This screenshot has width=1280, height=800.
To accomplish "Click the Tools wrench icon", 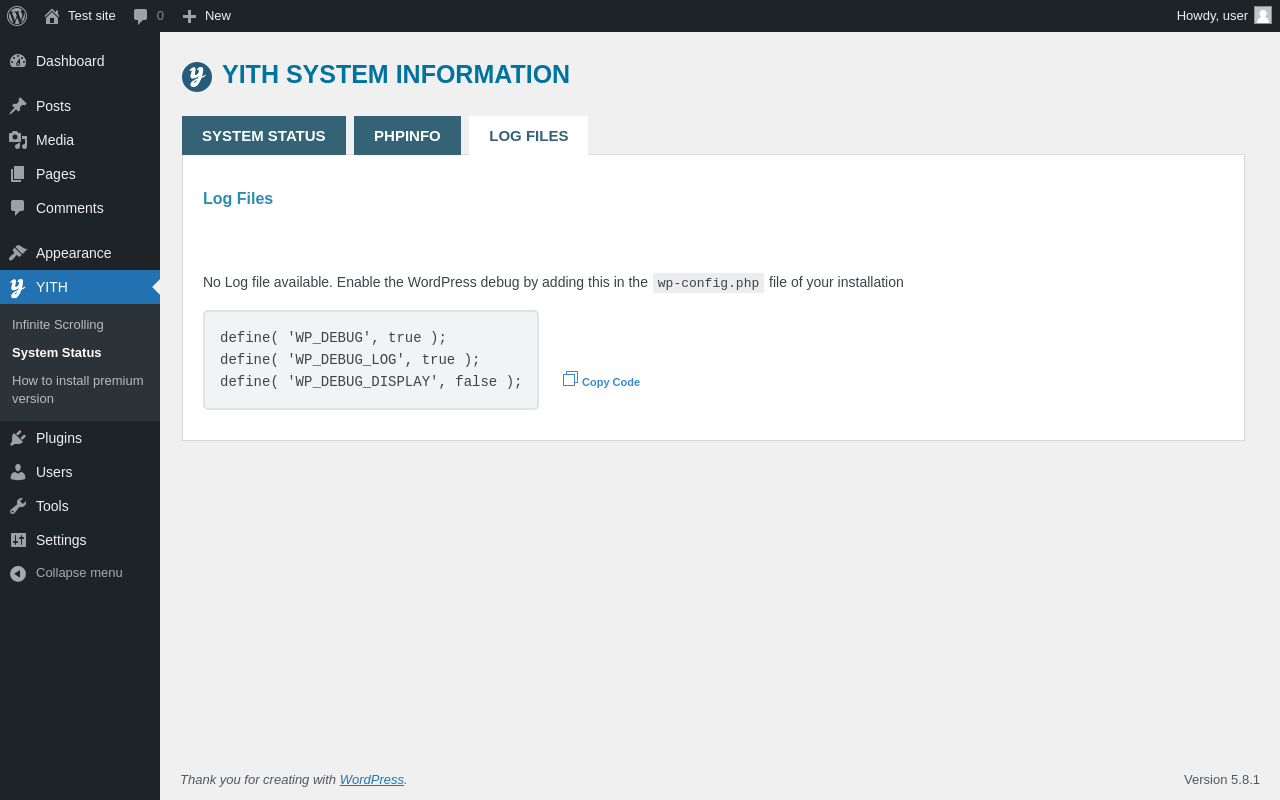I will 18,506.
